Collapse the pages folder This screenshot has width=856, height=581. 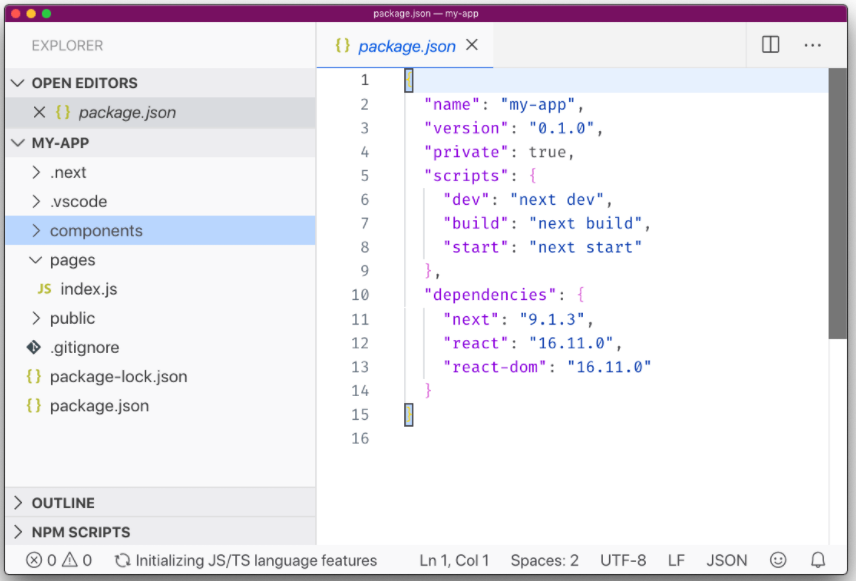click(35, 260)
